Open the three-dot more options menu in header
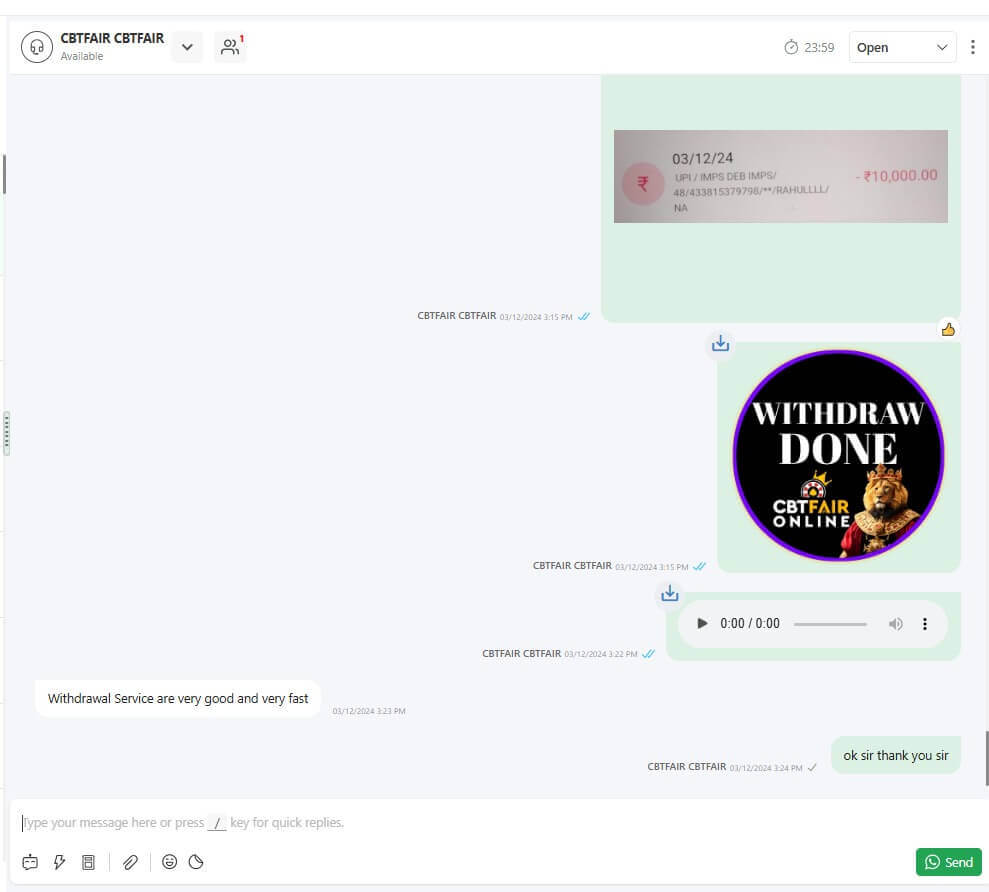 tap(973, 47)
